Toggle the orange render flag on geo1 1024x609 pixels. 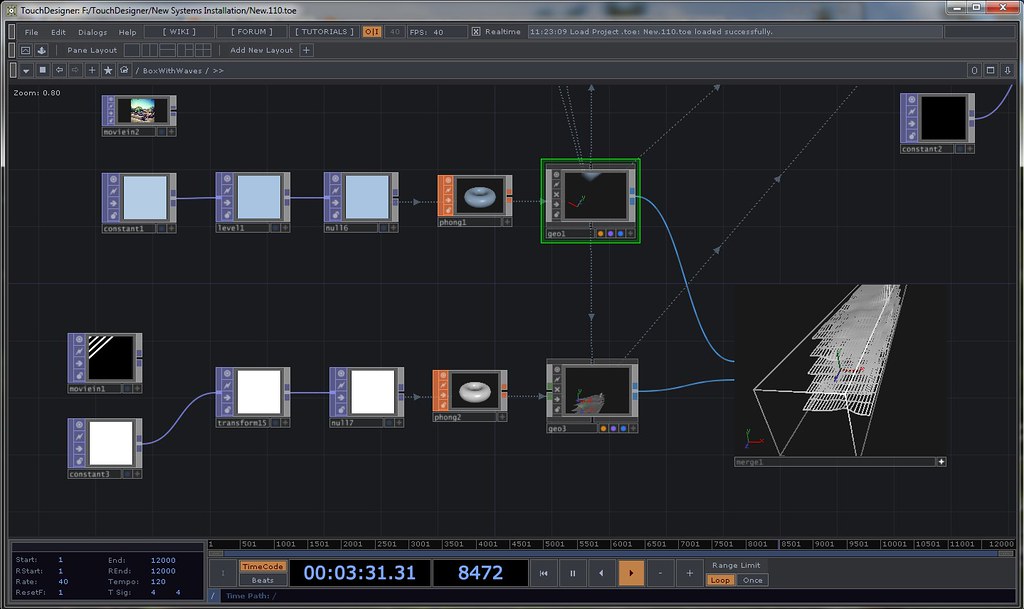(x=601, y=234)
